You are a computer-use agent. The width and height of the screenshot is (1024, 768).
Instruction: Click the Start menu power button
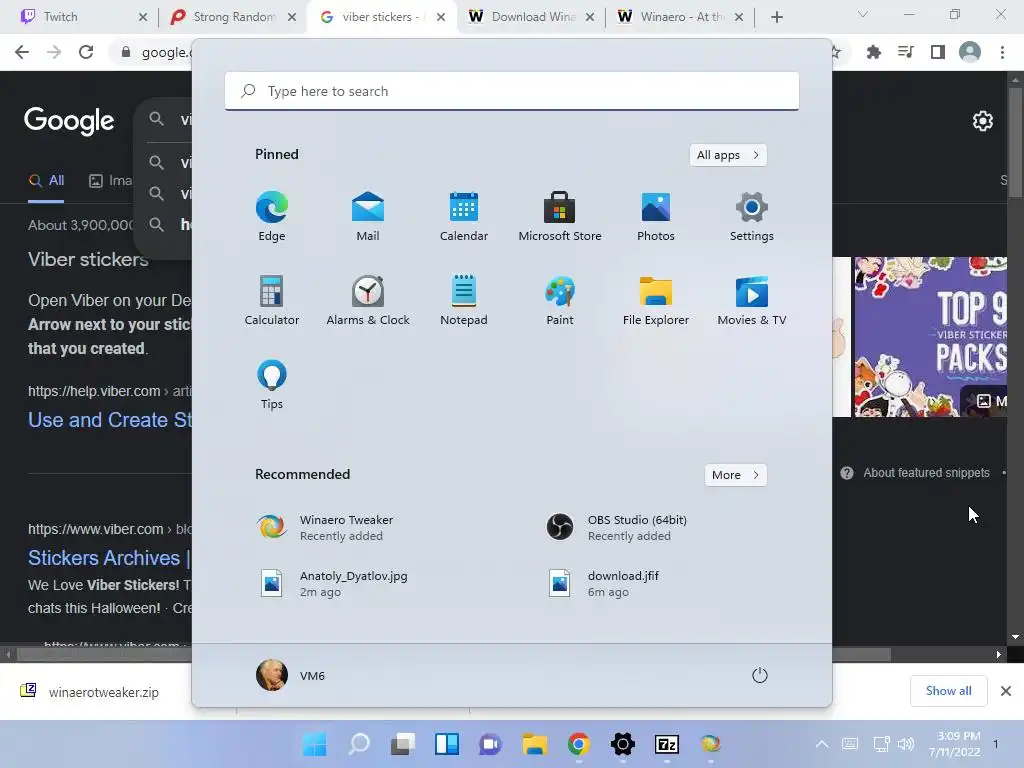[x=760, y=675]
